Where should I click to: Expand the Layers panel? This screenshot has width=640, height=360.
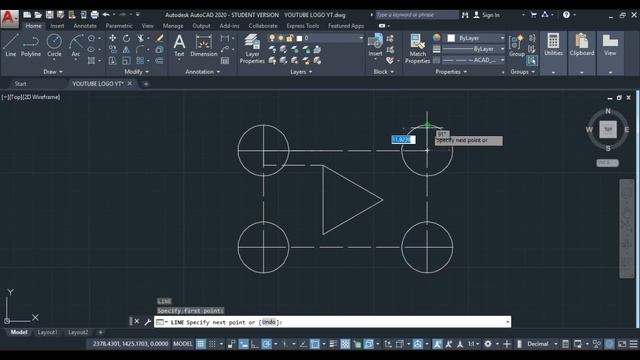click(301, 72)
